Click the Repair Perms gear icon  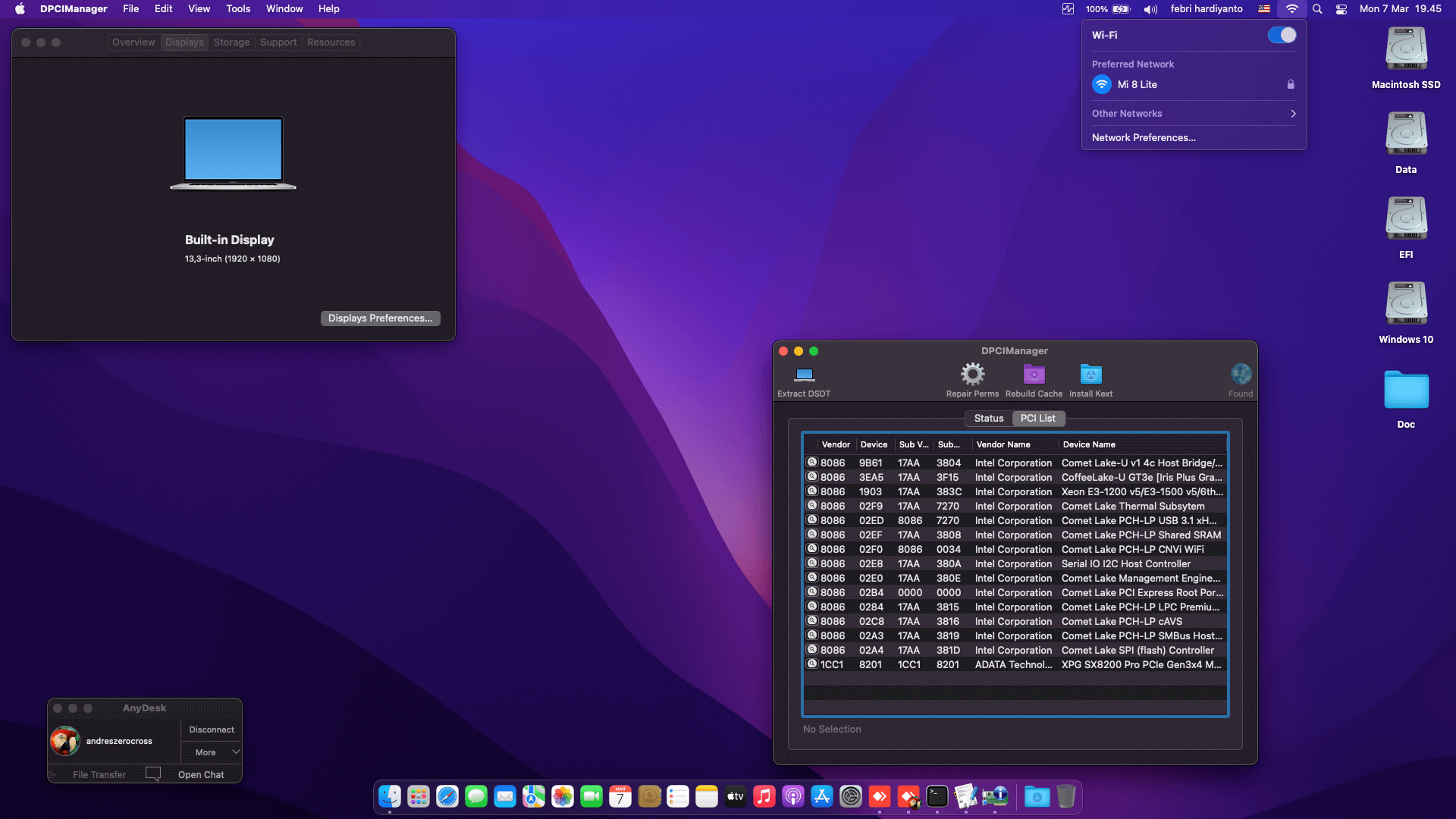(972, 374)
